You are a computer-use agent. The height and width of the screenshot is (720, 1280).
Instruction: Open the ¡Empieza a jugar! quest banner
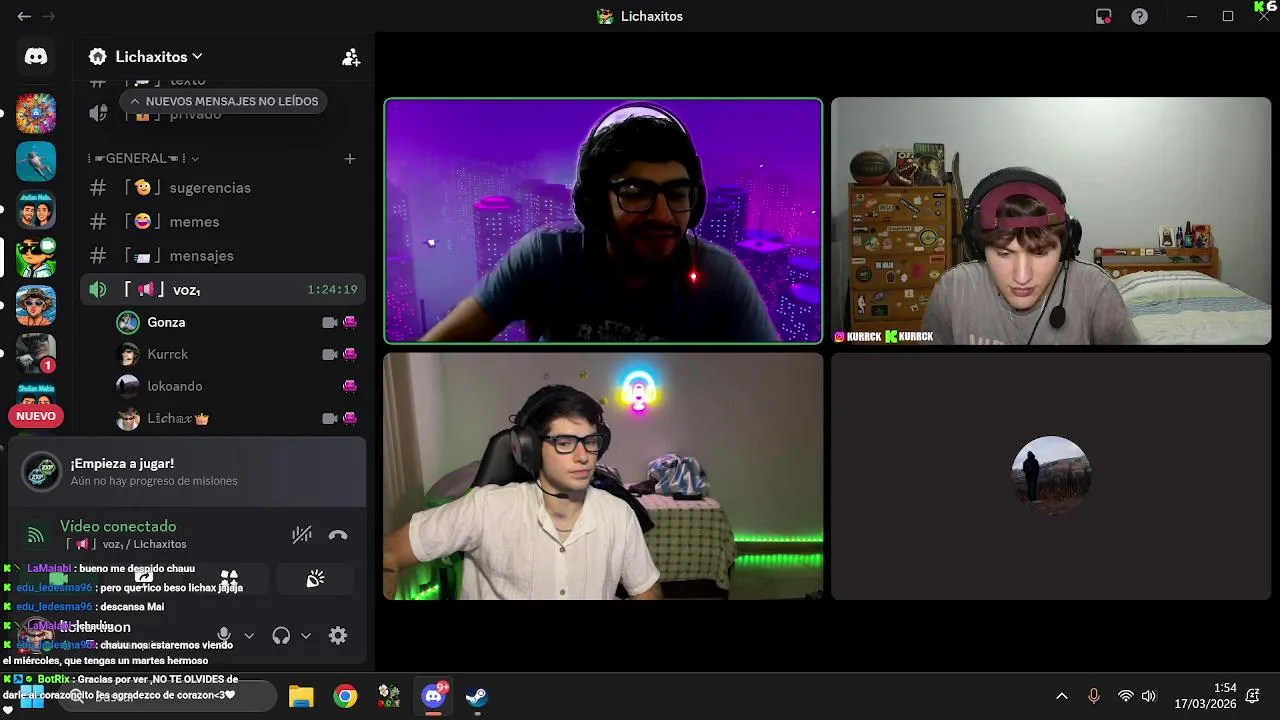point(187,472)
